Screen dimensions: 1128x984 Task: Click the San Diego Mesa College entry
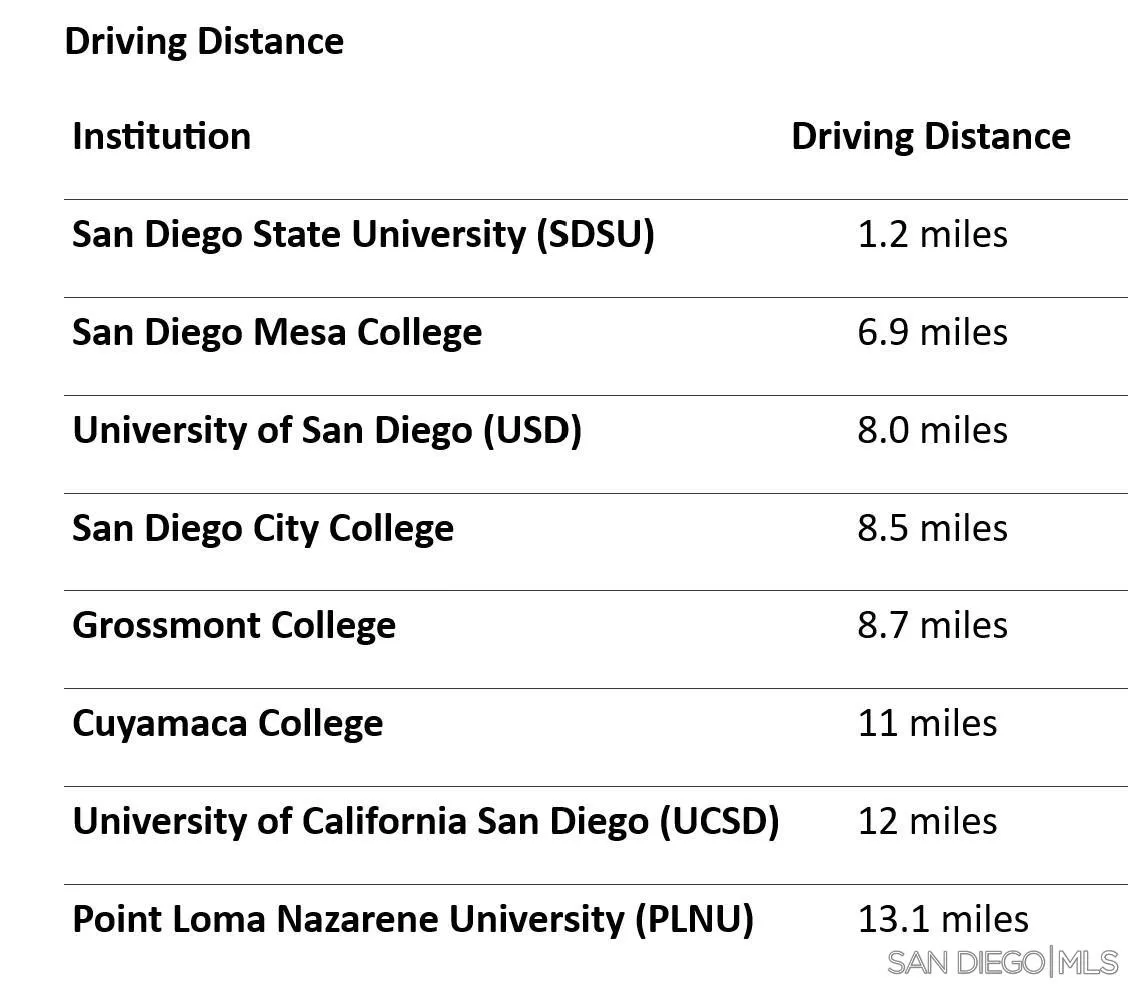[277, 332]
